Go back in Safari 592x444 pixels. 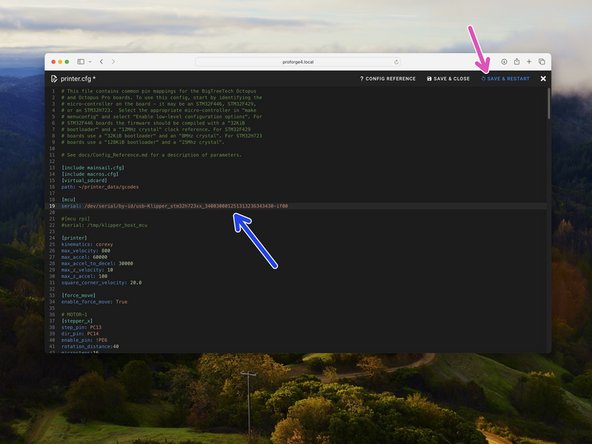(x=102, y=62)
